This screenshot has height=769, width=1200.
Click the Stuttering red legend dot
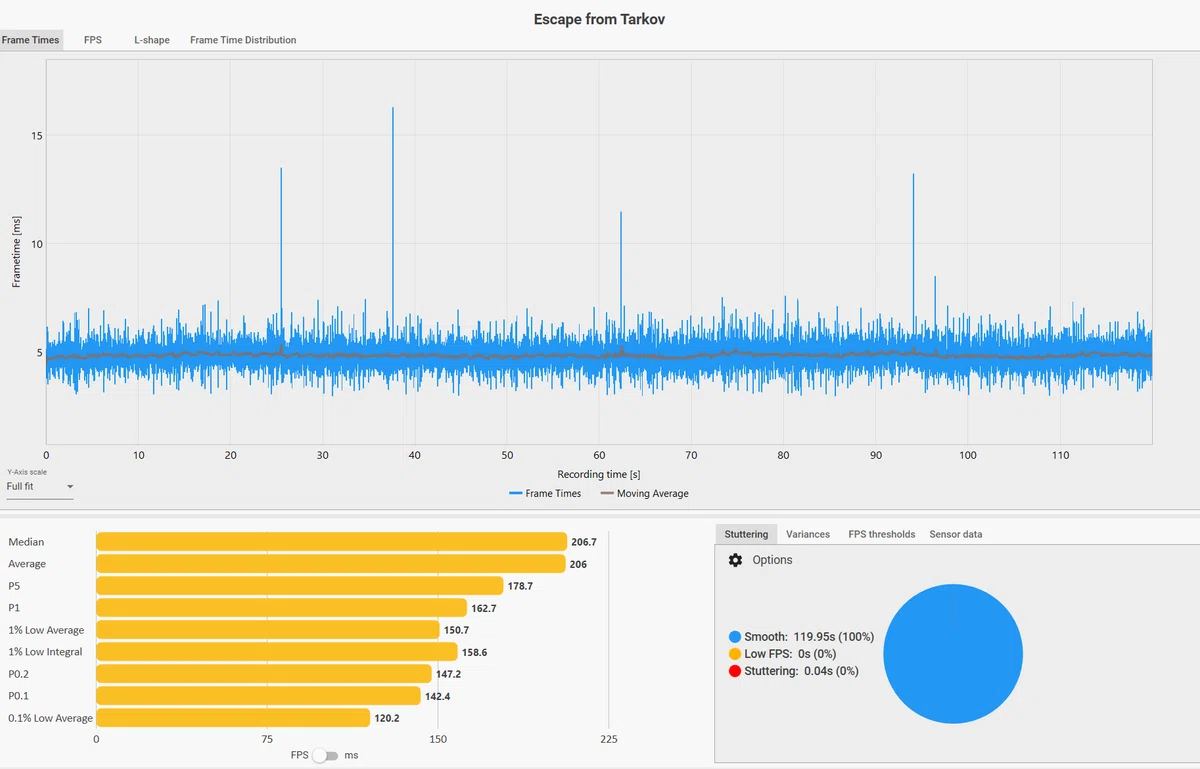click(735, 671)
